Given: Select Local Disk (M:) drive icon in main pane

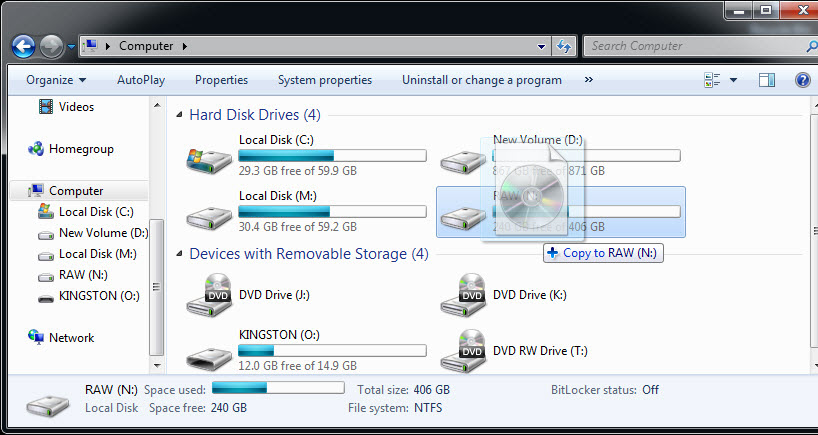Looking at the screenshot, I should point(209,218).
